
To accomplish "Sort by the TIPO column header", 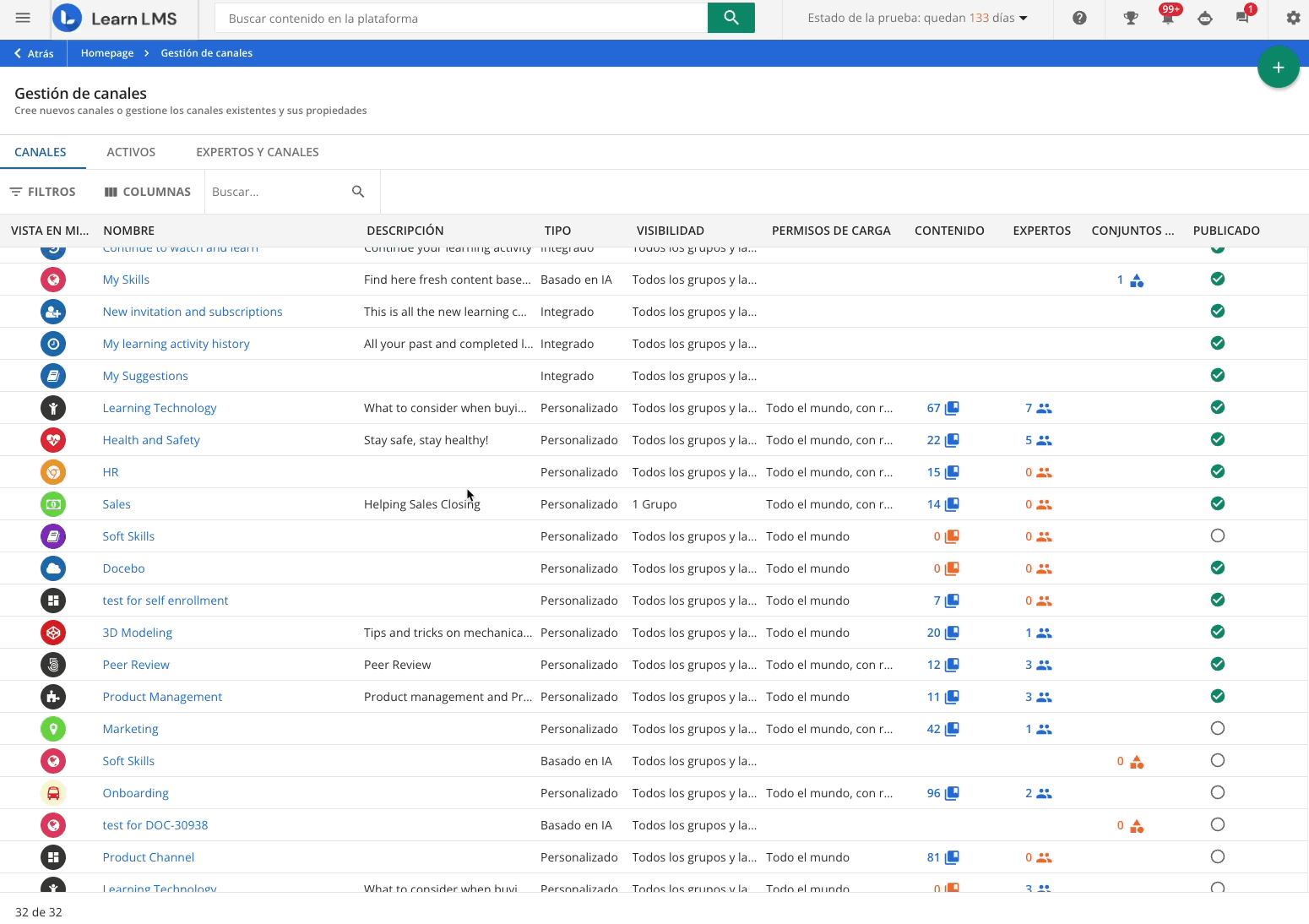I will (x=557, y=231).
